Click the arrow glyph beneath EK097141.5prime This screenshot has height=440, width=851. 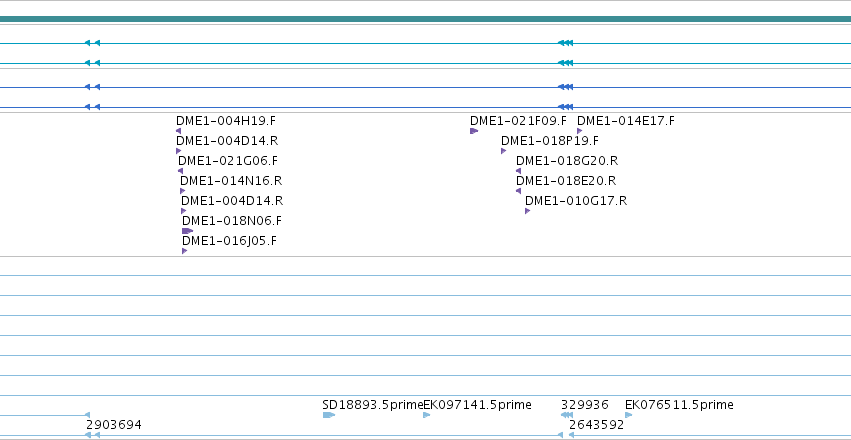coord(427,415)
